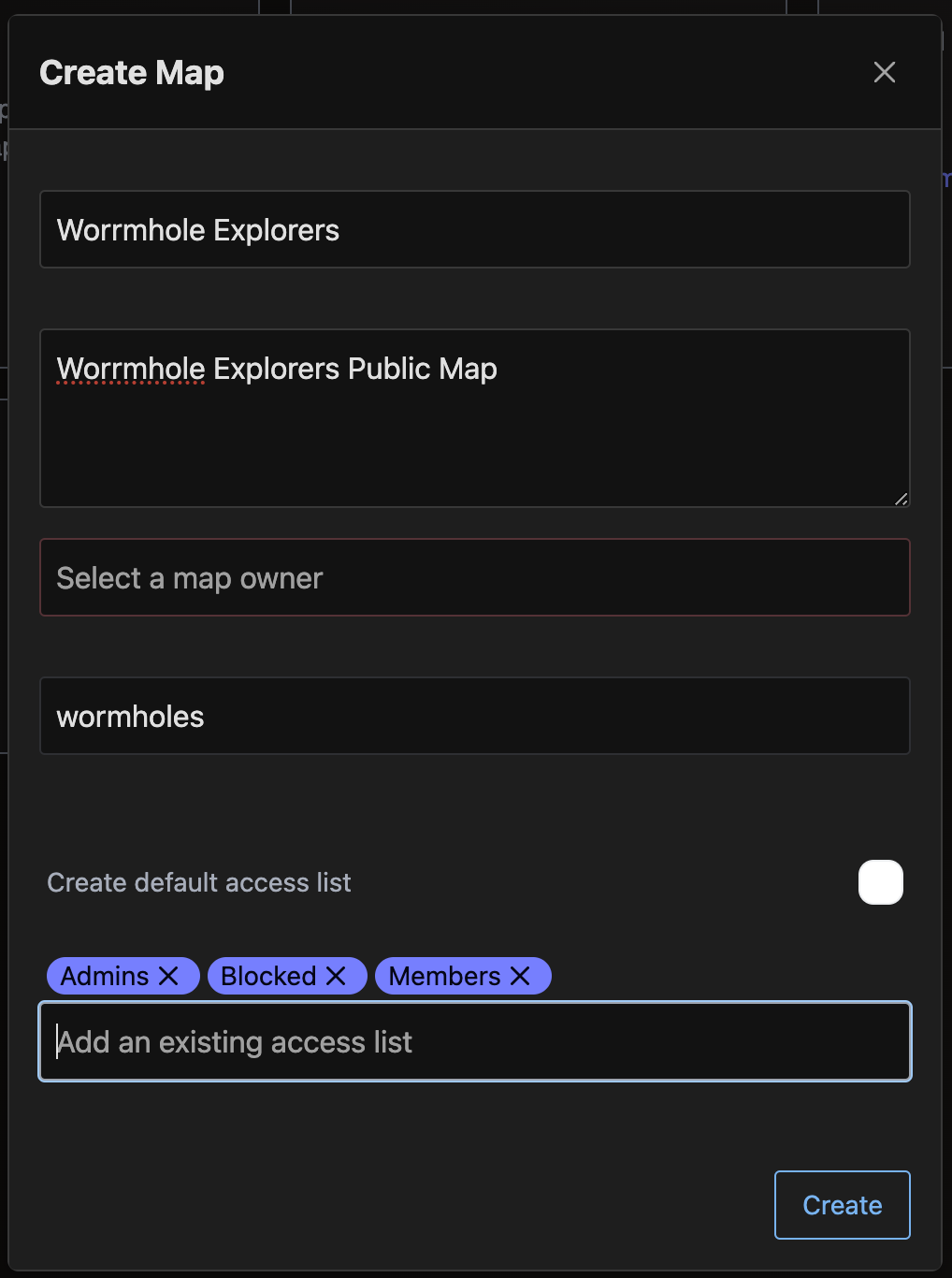Click the Create Map dialog title
This screenshot has width=952, height=1278.
[131, 72]
